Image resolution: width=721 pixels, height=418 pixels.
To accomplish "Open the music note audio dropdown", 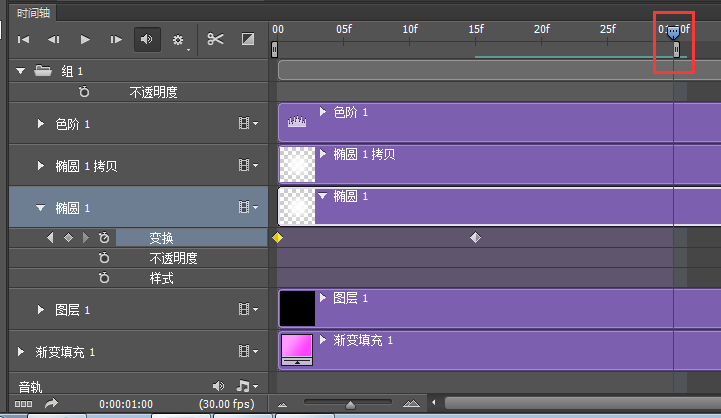I will (244, 385).
